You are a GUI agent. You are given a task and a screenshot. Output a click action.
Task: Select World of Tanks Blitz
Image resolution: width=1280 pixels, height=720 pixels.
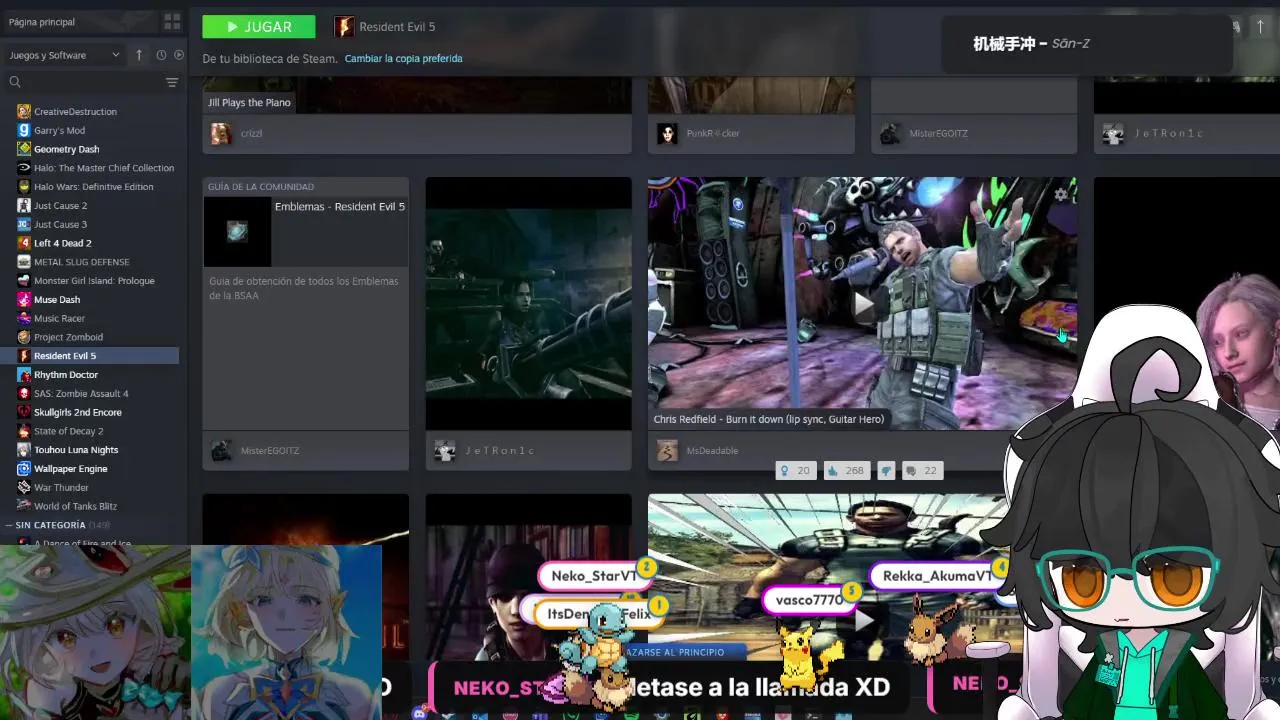click(x=75, y=506)
